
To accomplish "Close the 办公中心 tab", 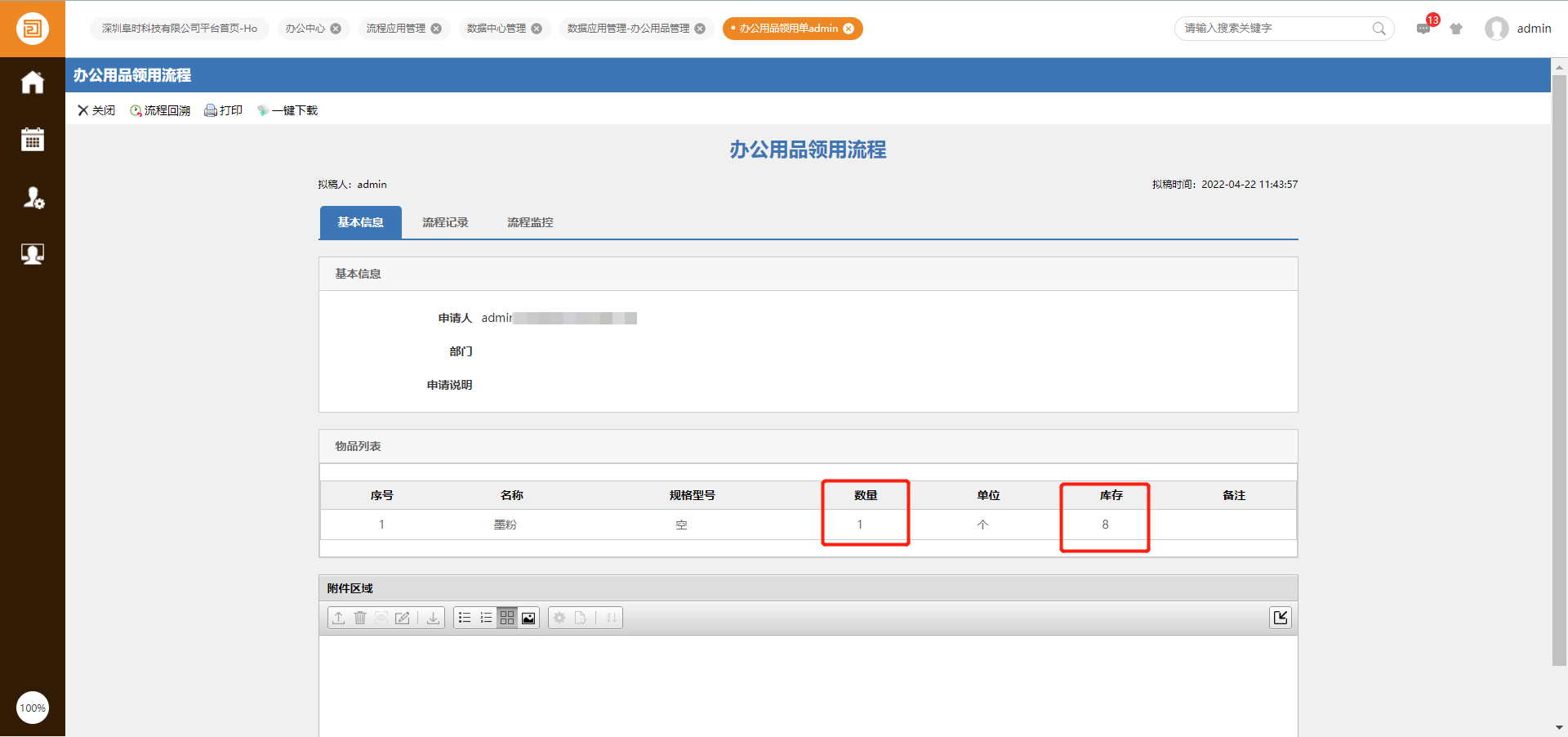I will click(x=336, y=29).
